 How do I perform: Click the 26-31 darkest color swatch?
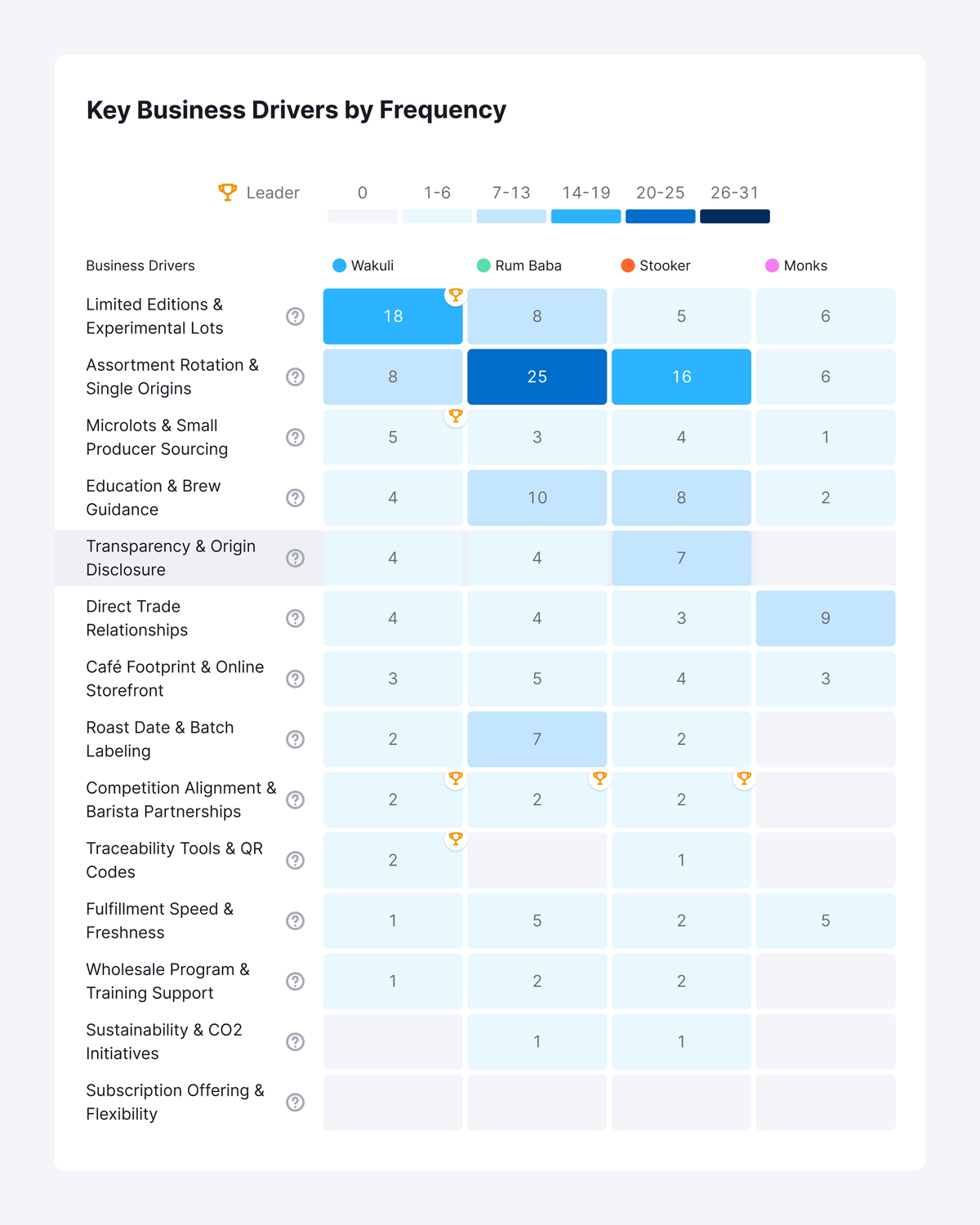pos(735,216)
